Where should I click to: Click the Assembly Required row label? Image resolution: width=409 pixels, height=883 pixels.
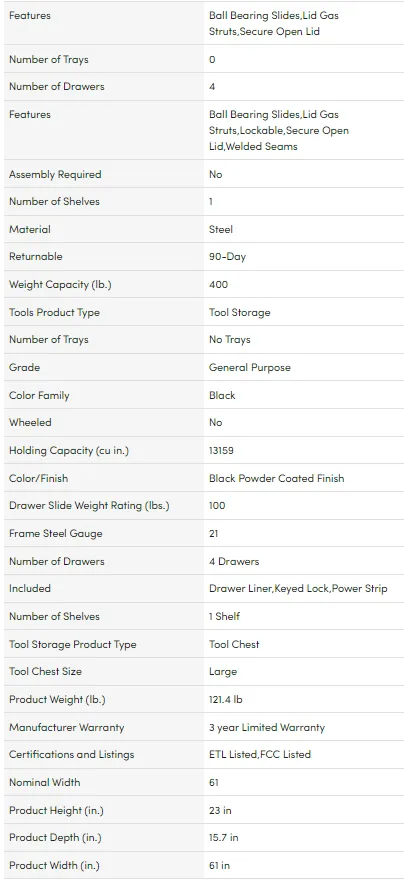(x=55, y=175)
